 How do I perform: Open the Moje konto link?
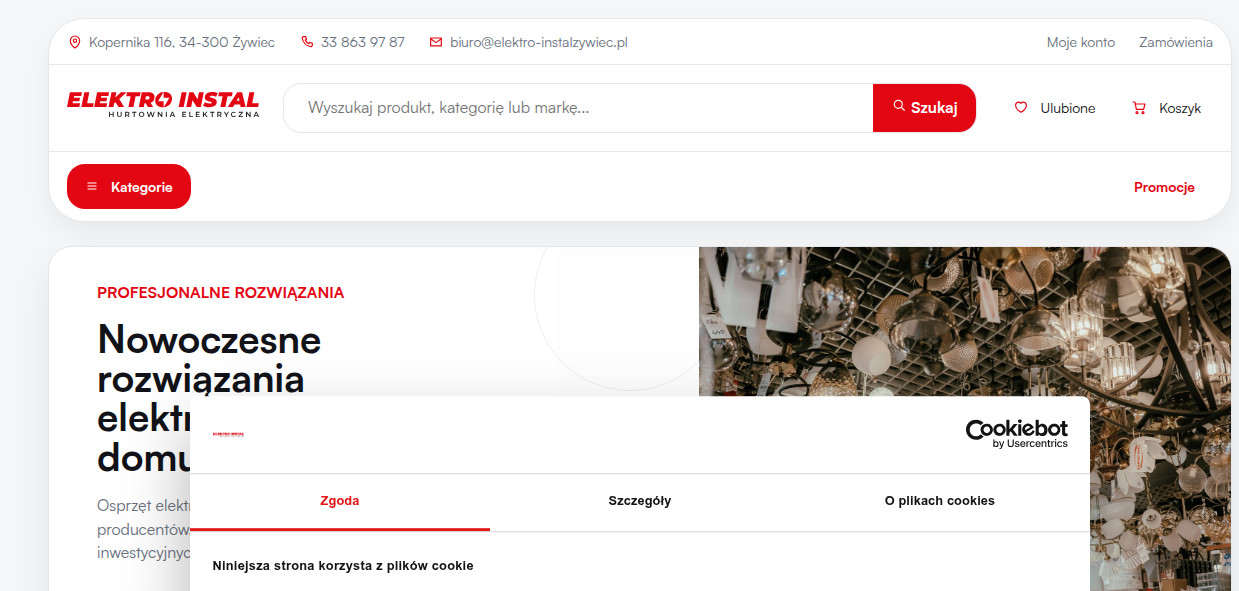[1080, 42]
